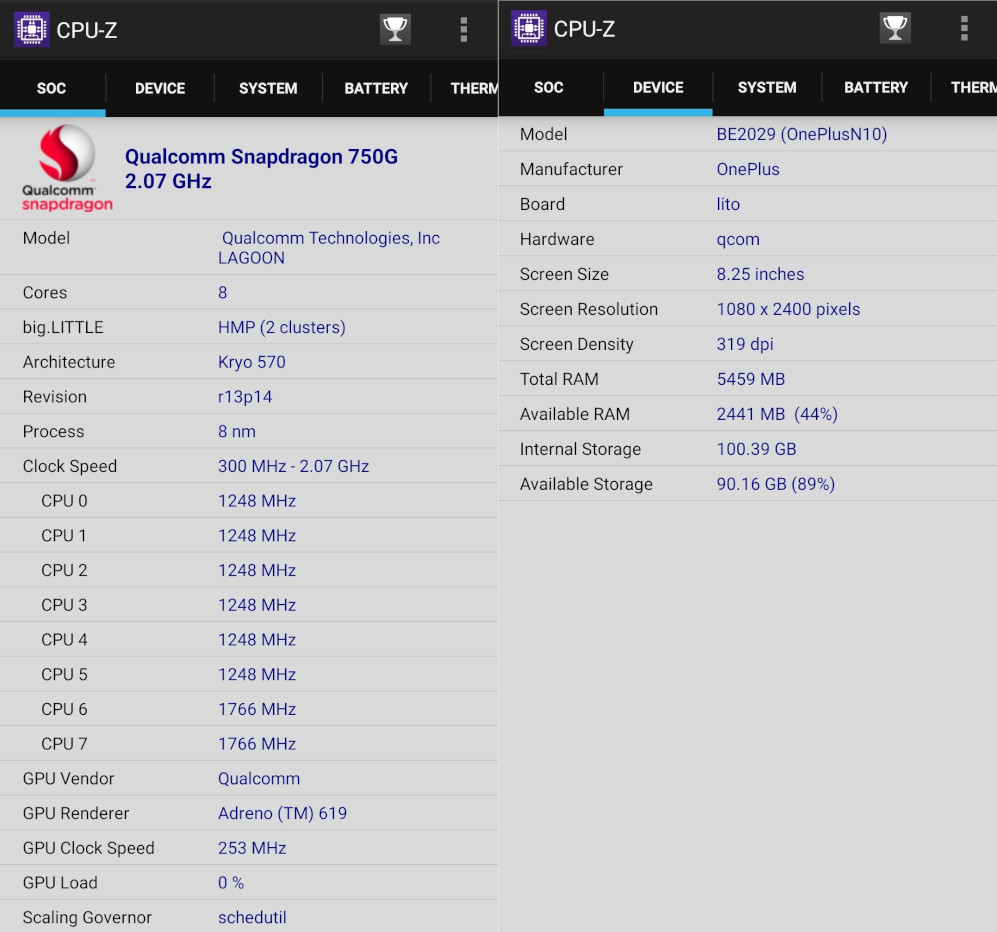This screenshot has width=997, height=932.
Task: Click the Hardware value 'qcom'
Action: point(738,240)
